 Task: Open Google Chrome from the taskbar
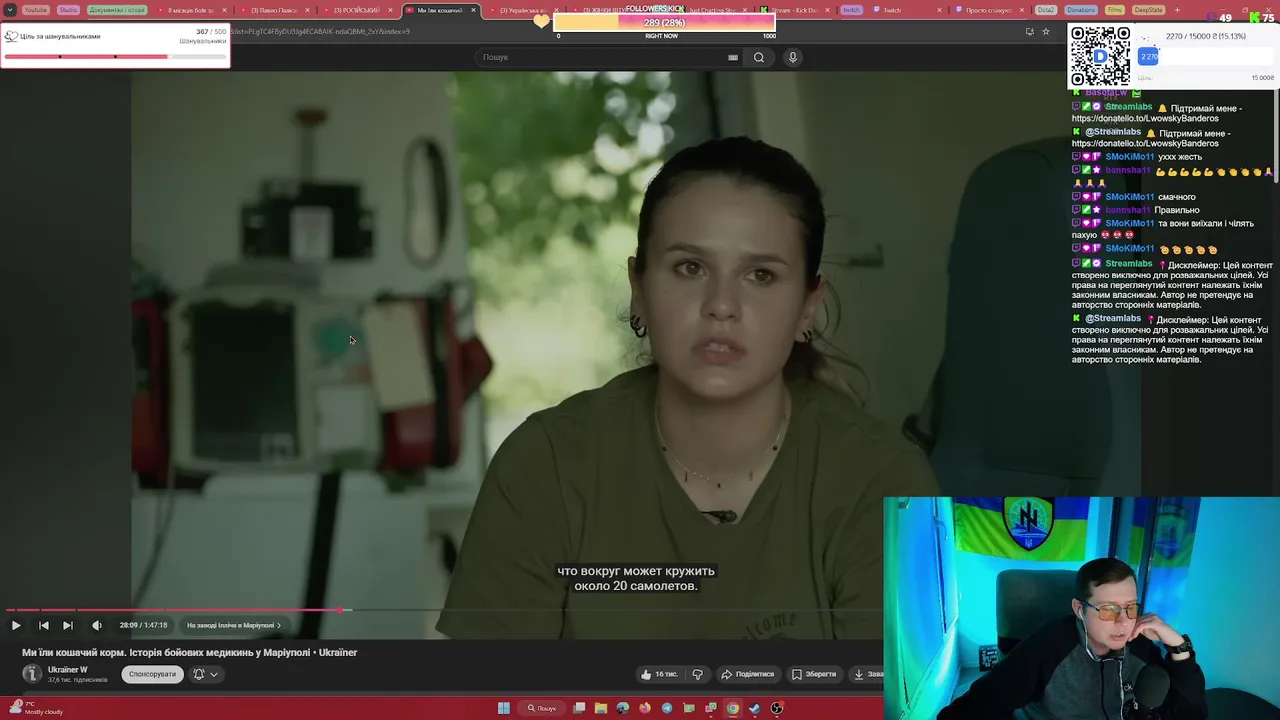pyautogui.click(x=733, y=708)
